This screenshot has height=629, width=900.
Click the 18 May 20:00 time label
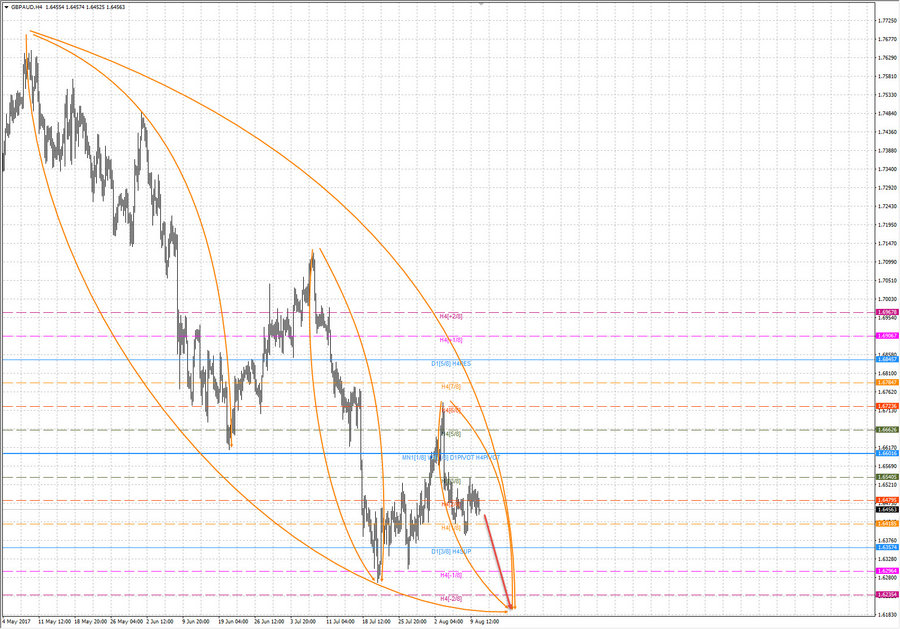(x=91, y=621)
